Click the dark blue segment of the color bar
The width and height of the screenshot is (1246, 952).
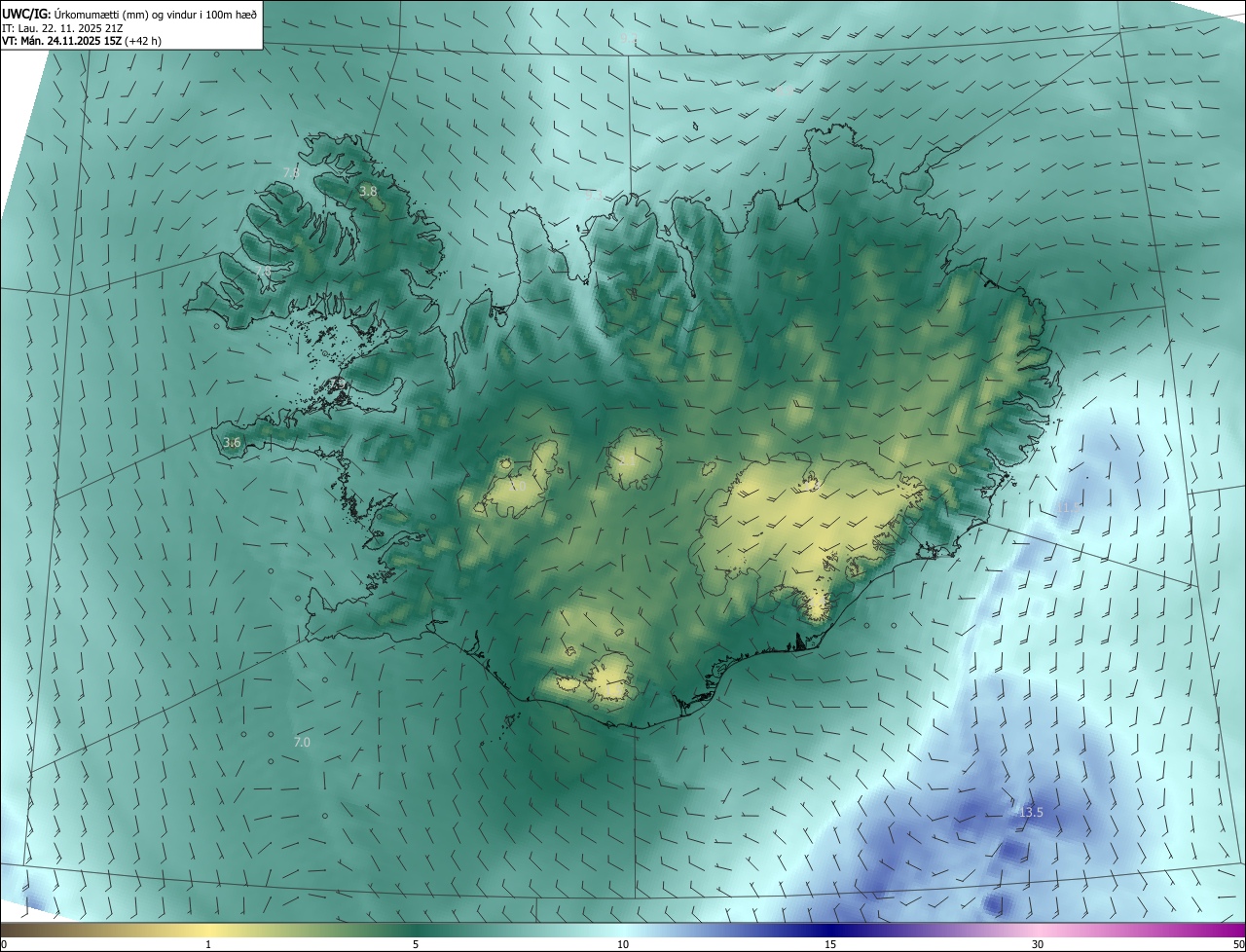tap(830, 930)
